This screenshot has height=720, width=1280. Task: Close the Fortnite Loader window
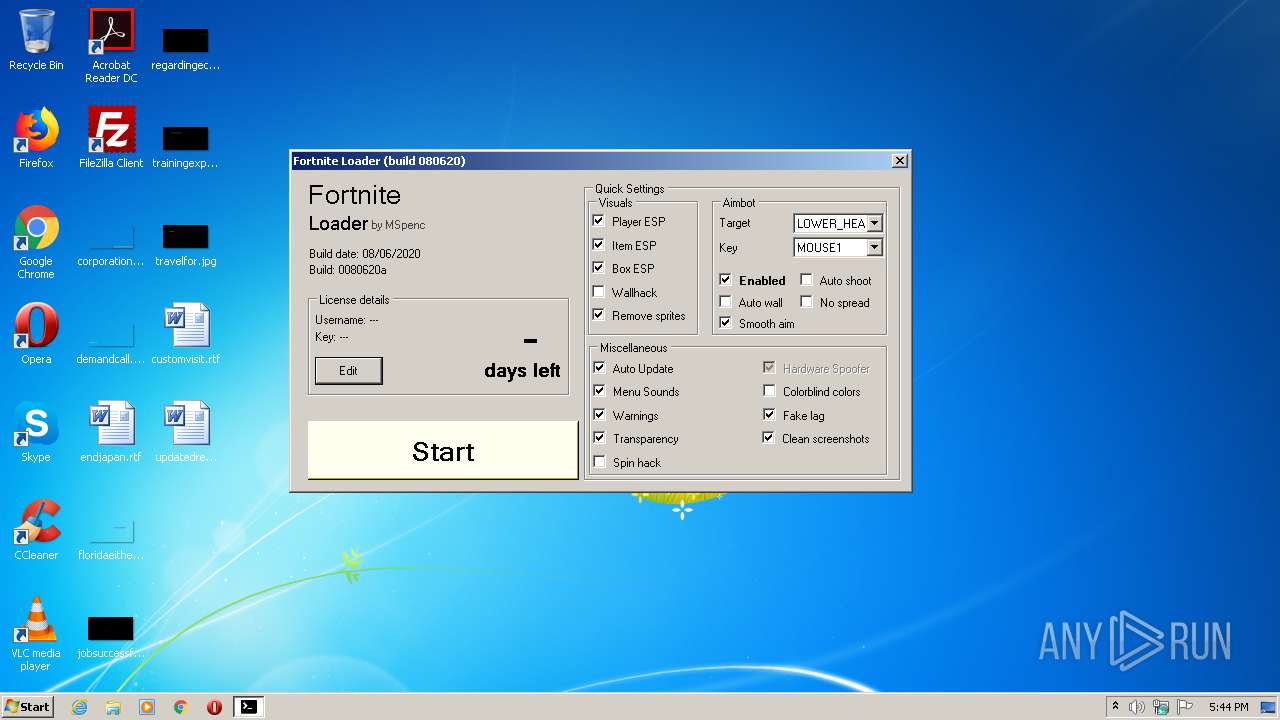(x=899, y=161)
